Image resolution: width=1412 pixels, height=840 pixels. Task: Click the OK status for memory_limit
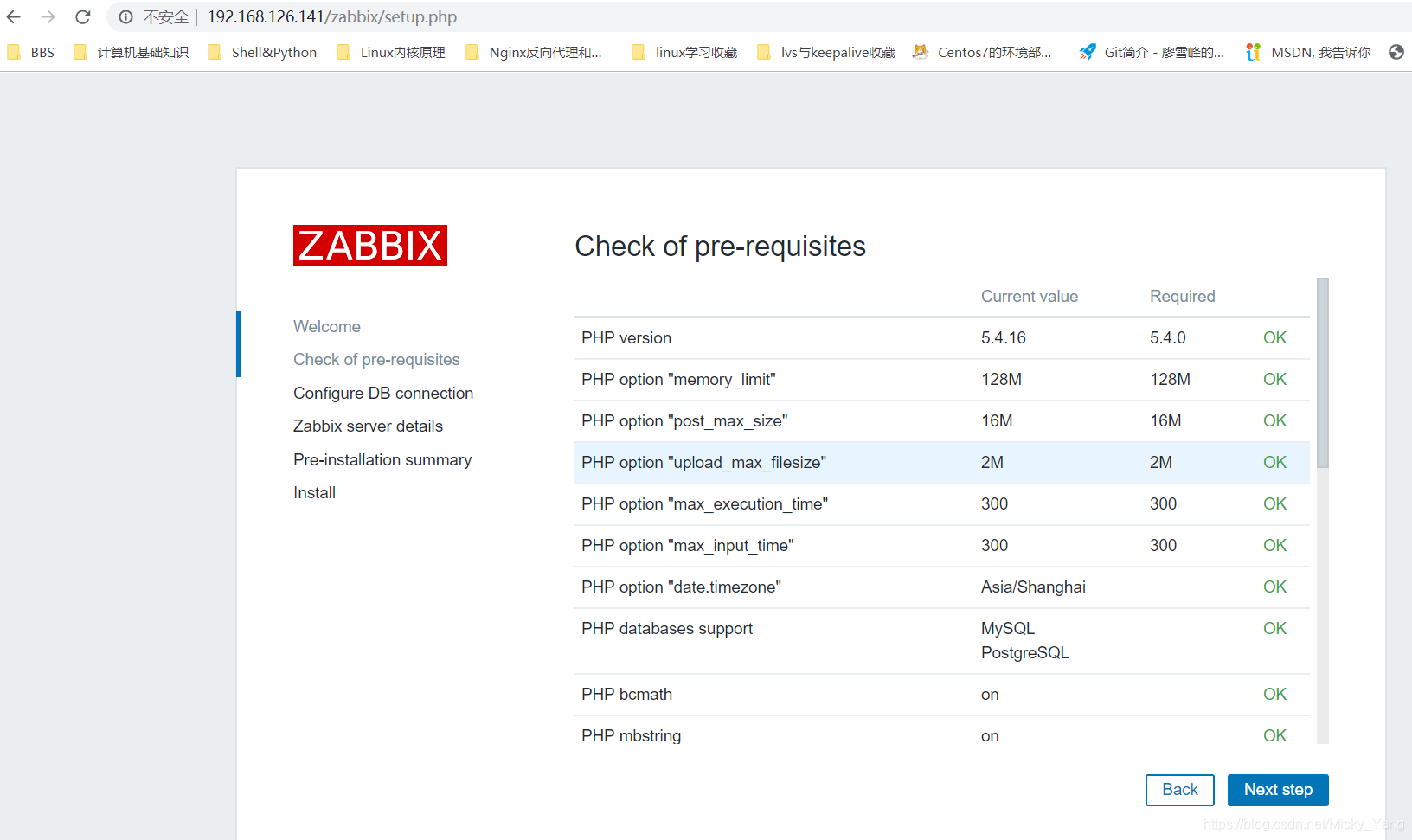(1274, 380)
